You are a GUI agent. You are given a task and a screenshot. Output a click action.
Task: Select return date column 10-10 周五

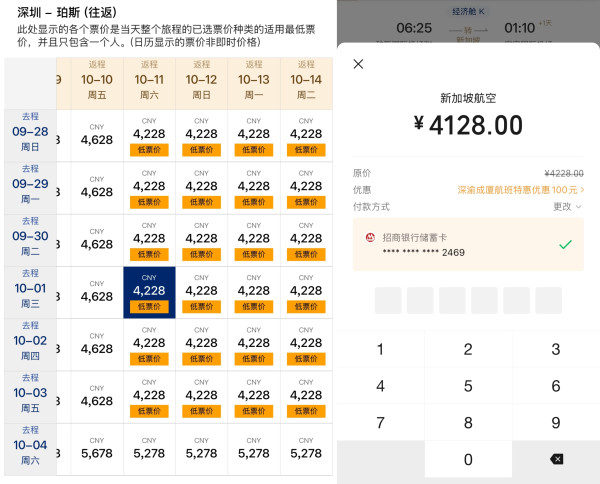pyautogui.click(x=97, y=83)
